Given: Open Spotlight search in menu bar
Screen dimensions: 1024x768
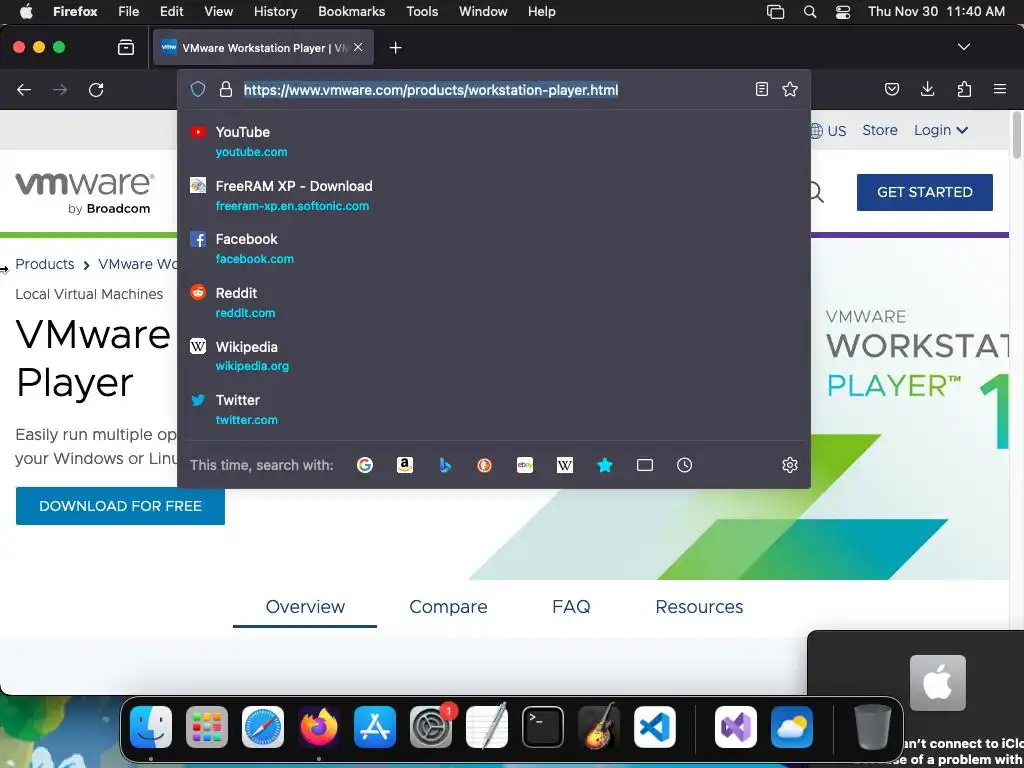Looking at the screenshot, I should click(x=810, y=12).
